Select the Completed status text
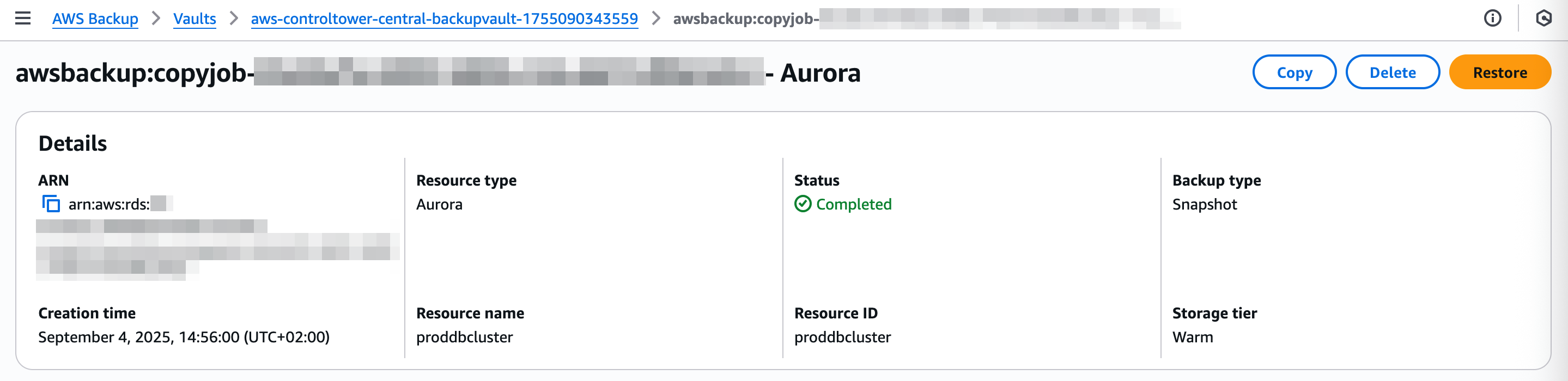Image resolution: width=1568 pixels, height=381 pixels. click(x=853, y=204)
